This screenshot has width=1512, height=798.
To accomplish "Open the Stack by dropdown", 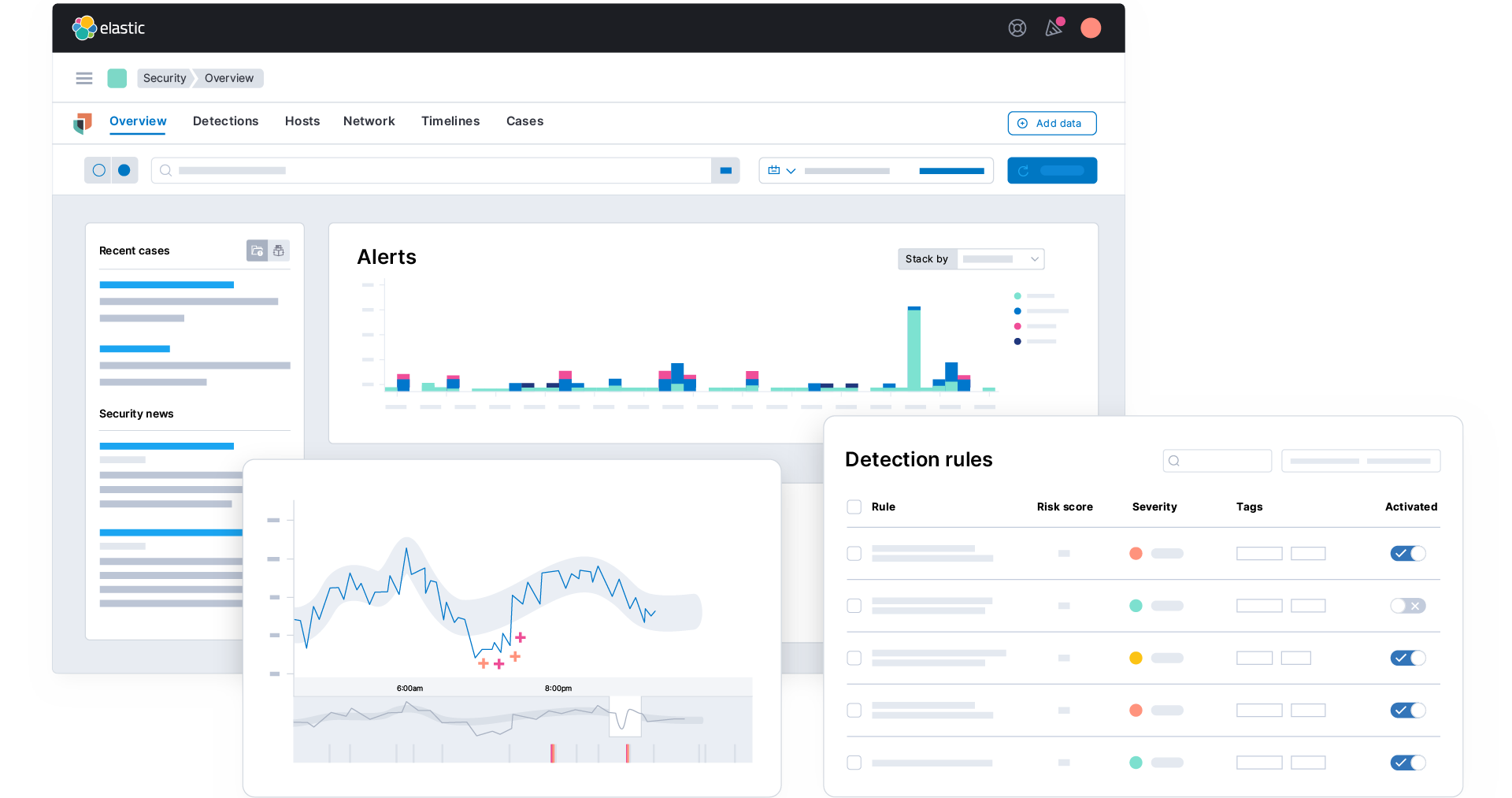I will [1001, 259].
